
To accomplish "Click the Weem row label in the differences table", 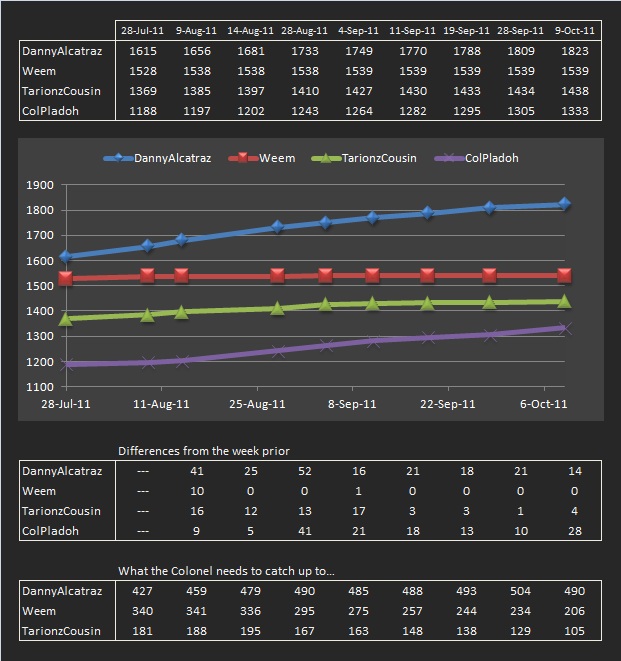I will pyautogui.click(x=39, y=491).
